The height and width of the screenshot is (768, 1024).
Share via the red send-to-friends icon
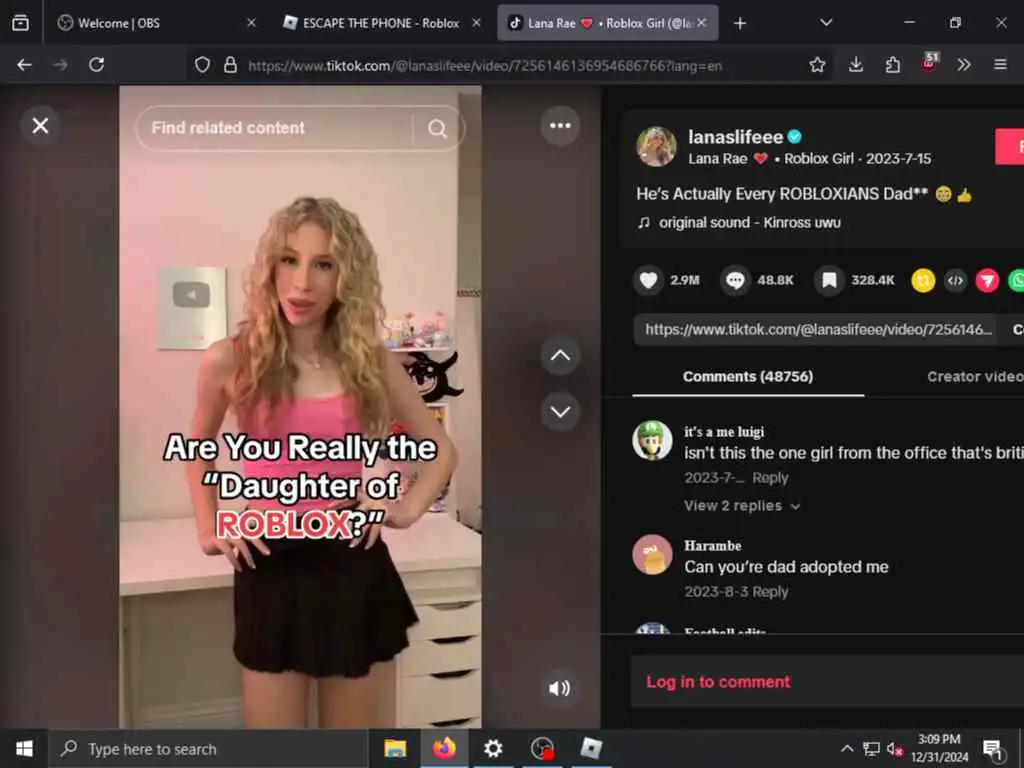pyautogui.click(x=987, y=281)
